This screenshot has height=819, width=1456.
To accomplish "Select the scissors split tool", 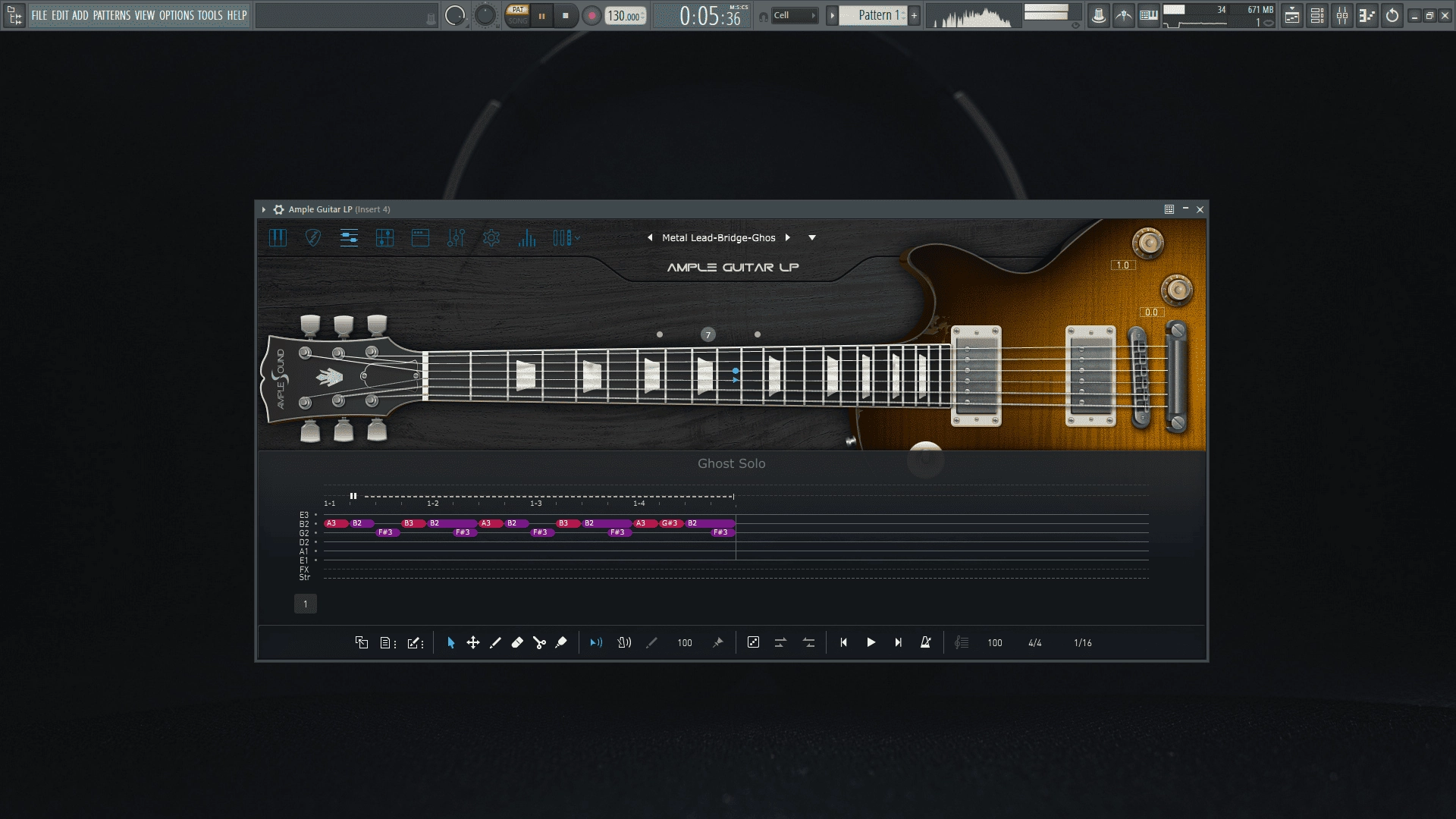I will (539, 643).
